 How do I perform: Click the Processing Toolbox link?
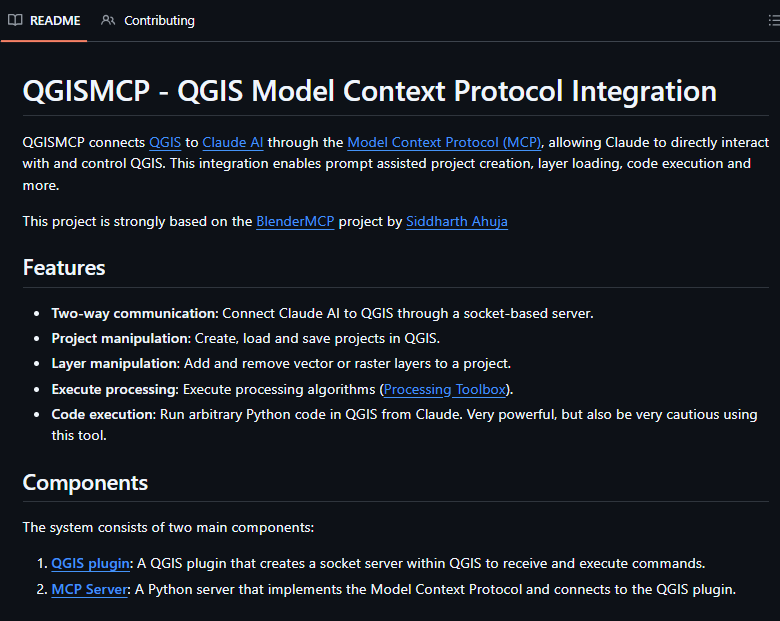point(445,389)
